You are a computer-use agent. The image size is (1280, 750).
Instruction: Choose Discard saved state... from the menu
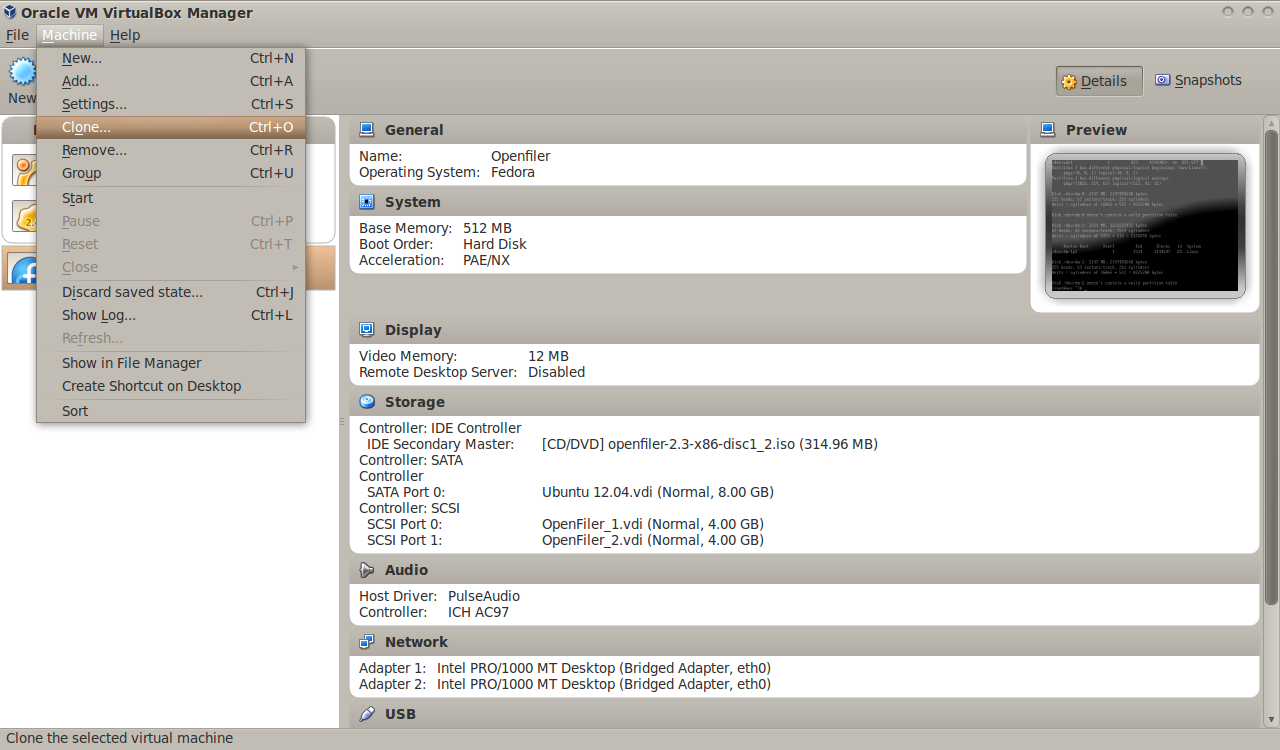point(171,292)
